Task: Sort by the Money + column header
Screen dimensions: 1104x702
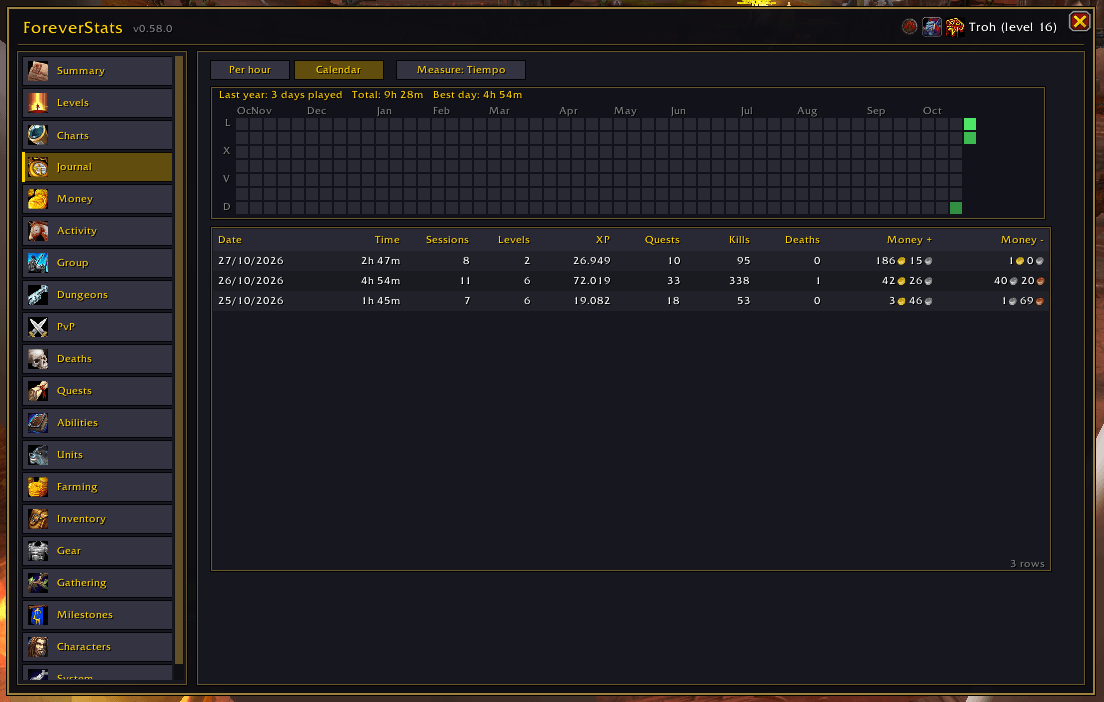Action: pyautogui.click(x=910, y=240)
